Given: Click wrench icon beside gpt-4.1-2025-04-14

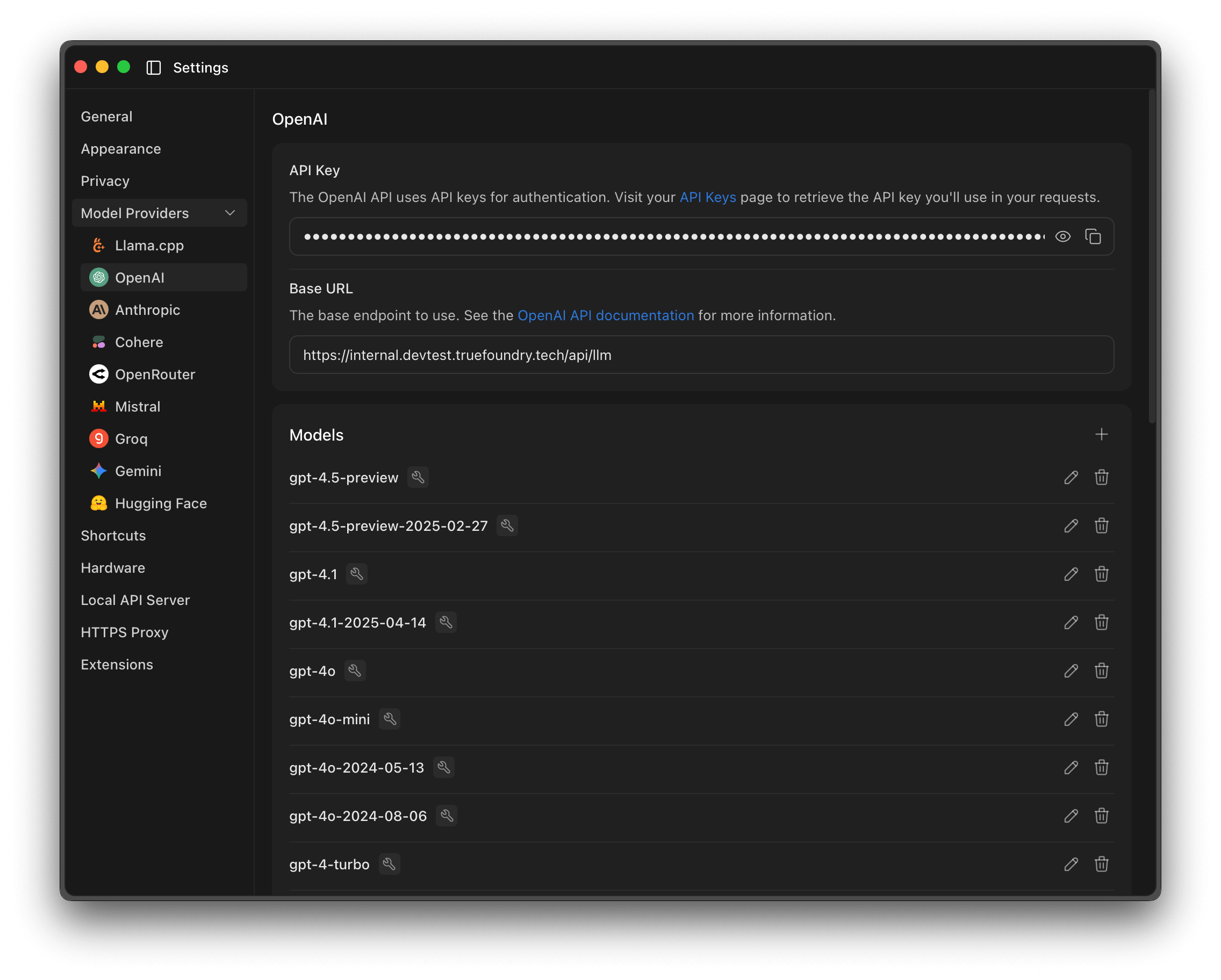Looking at the screenshot, I should [446, 622].
